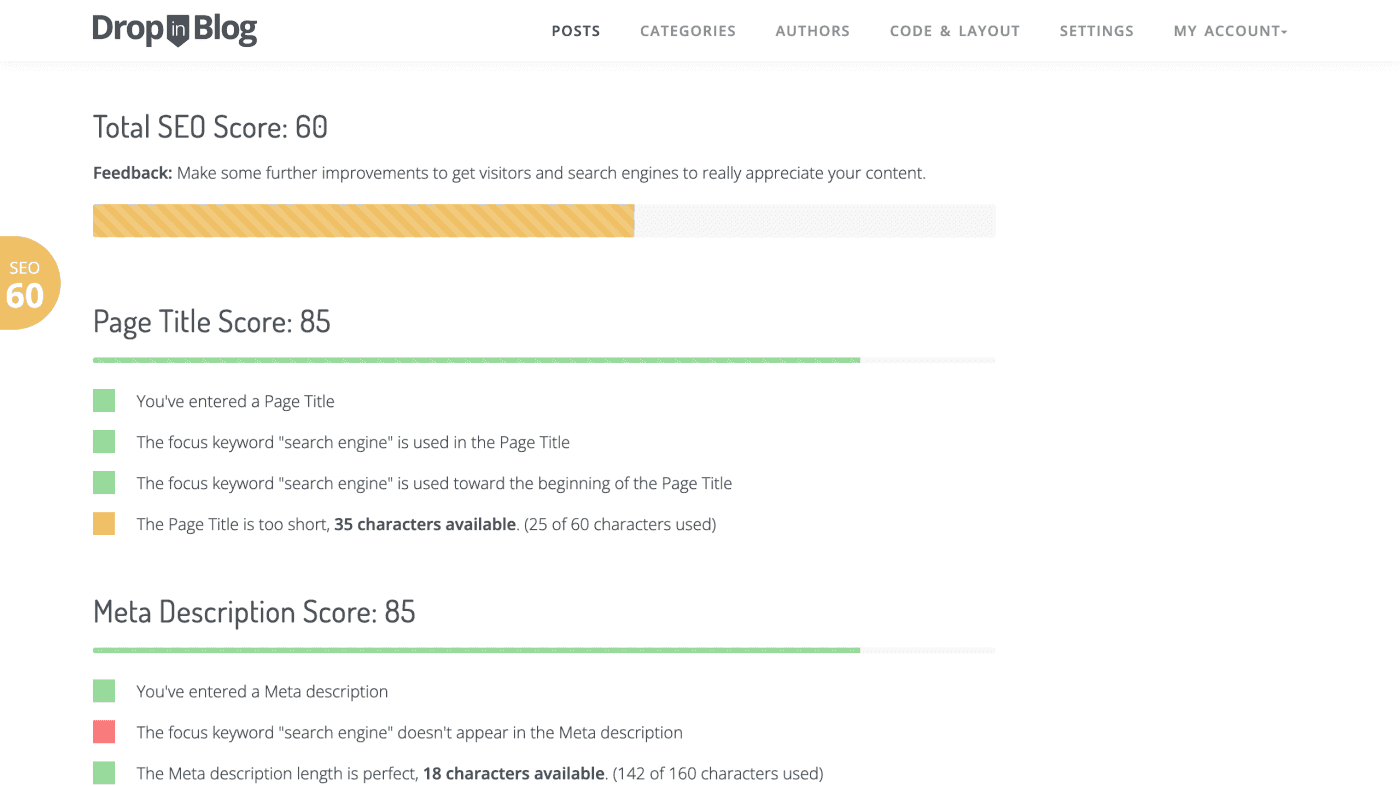Click the green indicator for "You've entered a Page Title"
Image resolution: width=1400 pixels, height=787 pixels.
pyautogui.click(x=104, y=401)
